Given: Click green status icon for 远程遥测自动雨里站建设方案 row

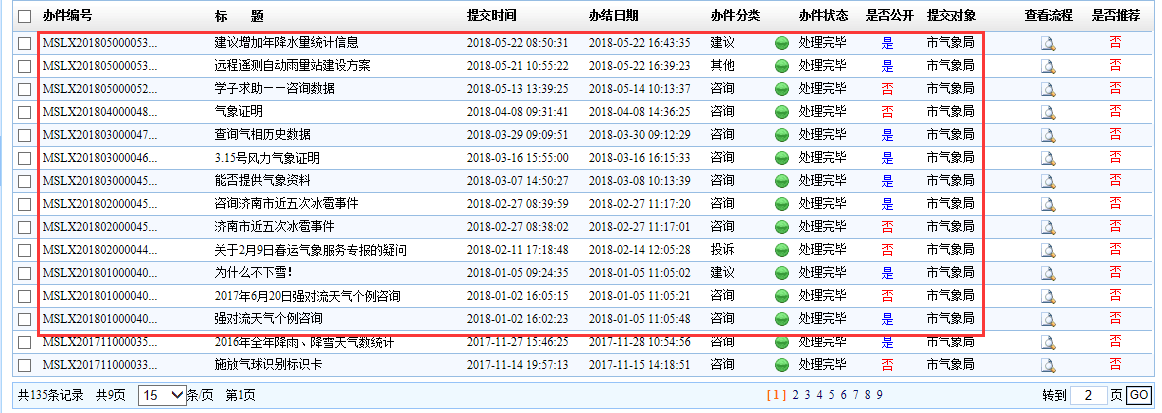Looking at the screenshot, I should coord(782,66).
